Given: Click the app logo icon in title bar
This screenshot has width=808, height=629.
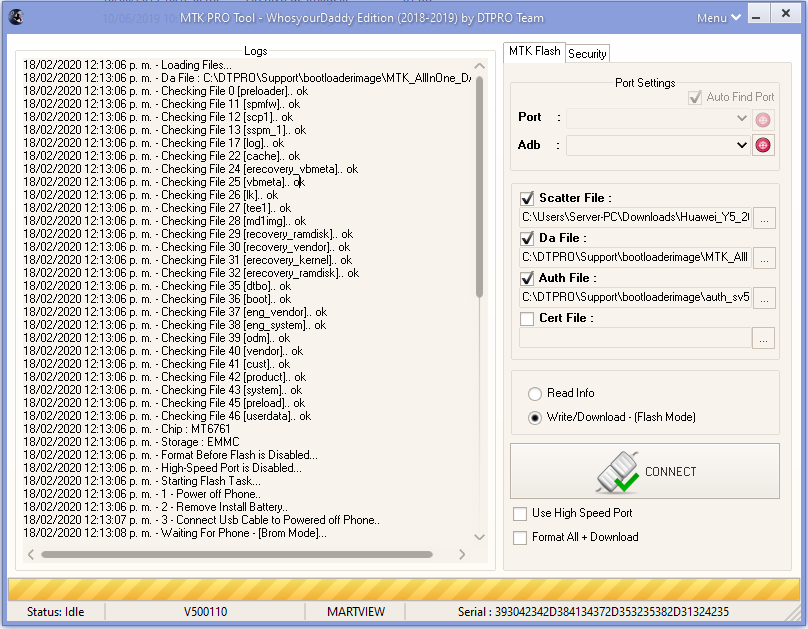Looking at the screenshot, I should pyautogui.click(x=16, y=17).
